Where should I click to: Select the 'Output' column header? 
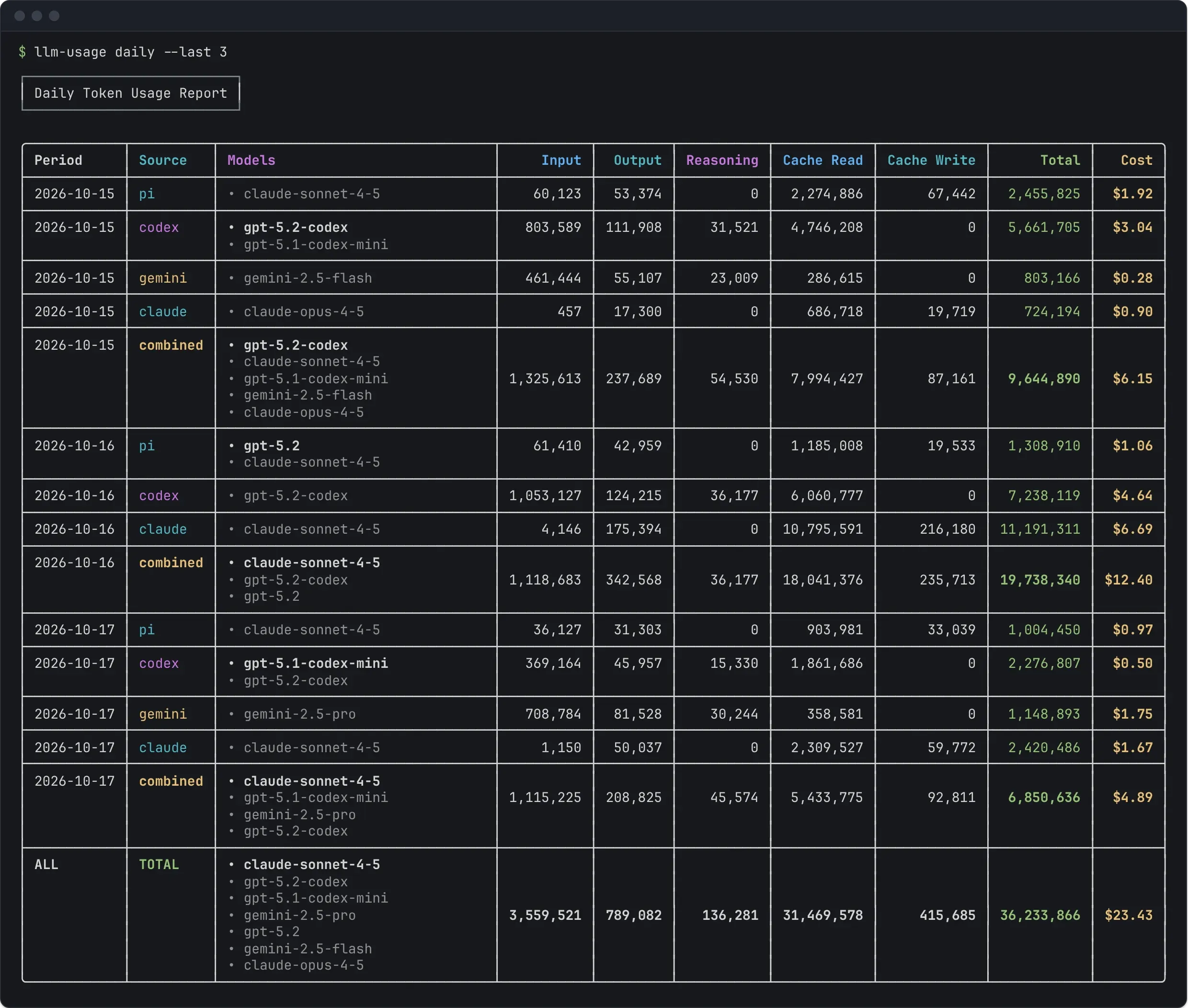[x=638, y=160]
